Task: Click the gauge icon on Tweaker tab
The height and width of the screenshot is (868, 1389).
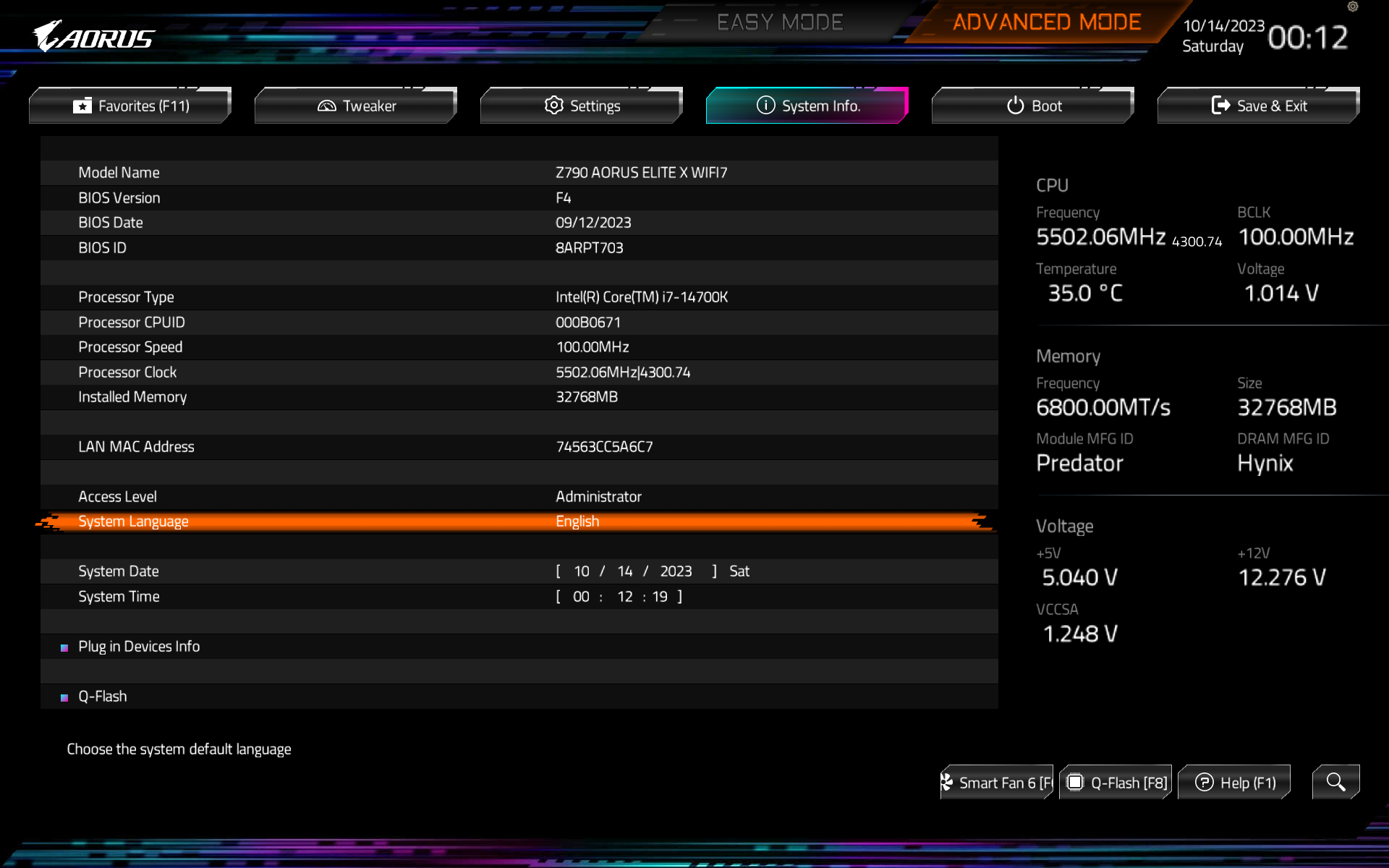Action: point(327,106)
